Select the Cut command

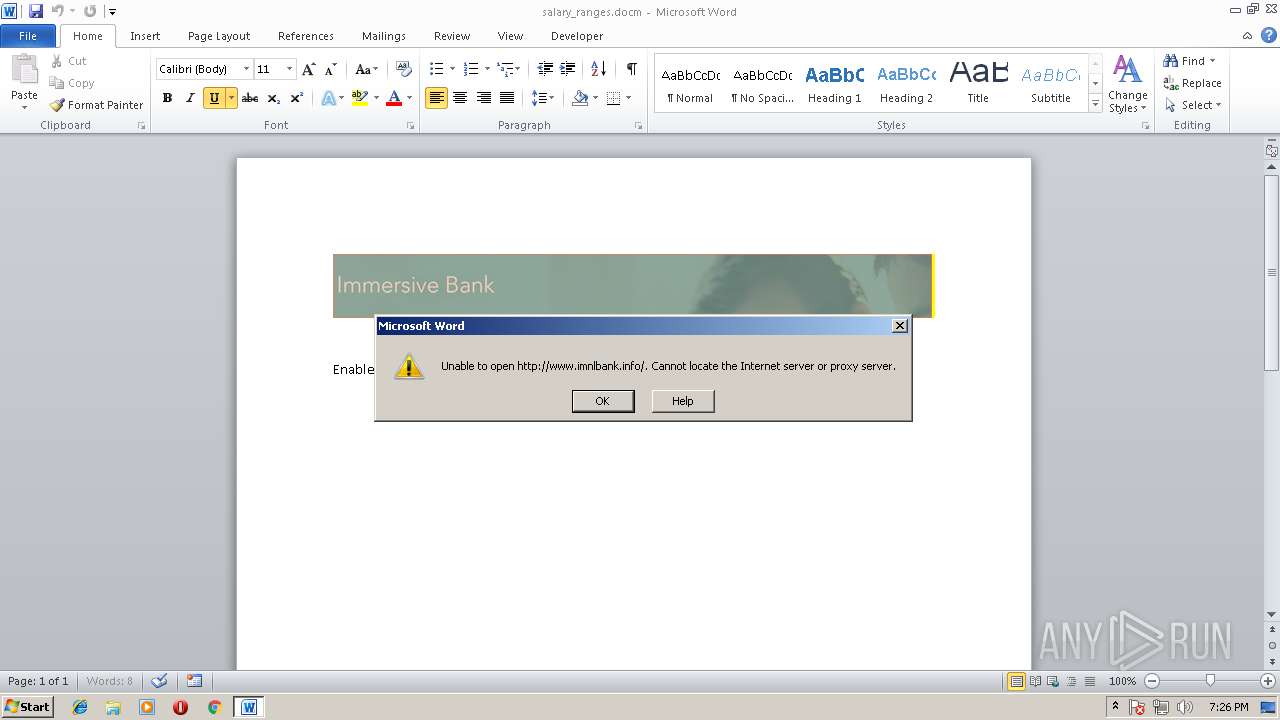(69, 61)
